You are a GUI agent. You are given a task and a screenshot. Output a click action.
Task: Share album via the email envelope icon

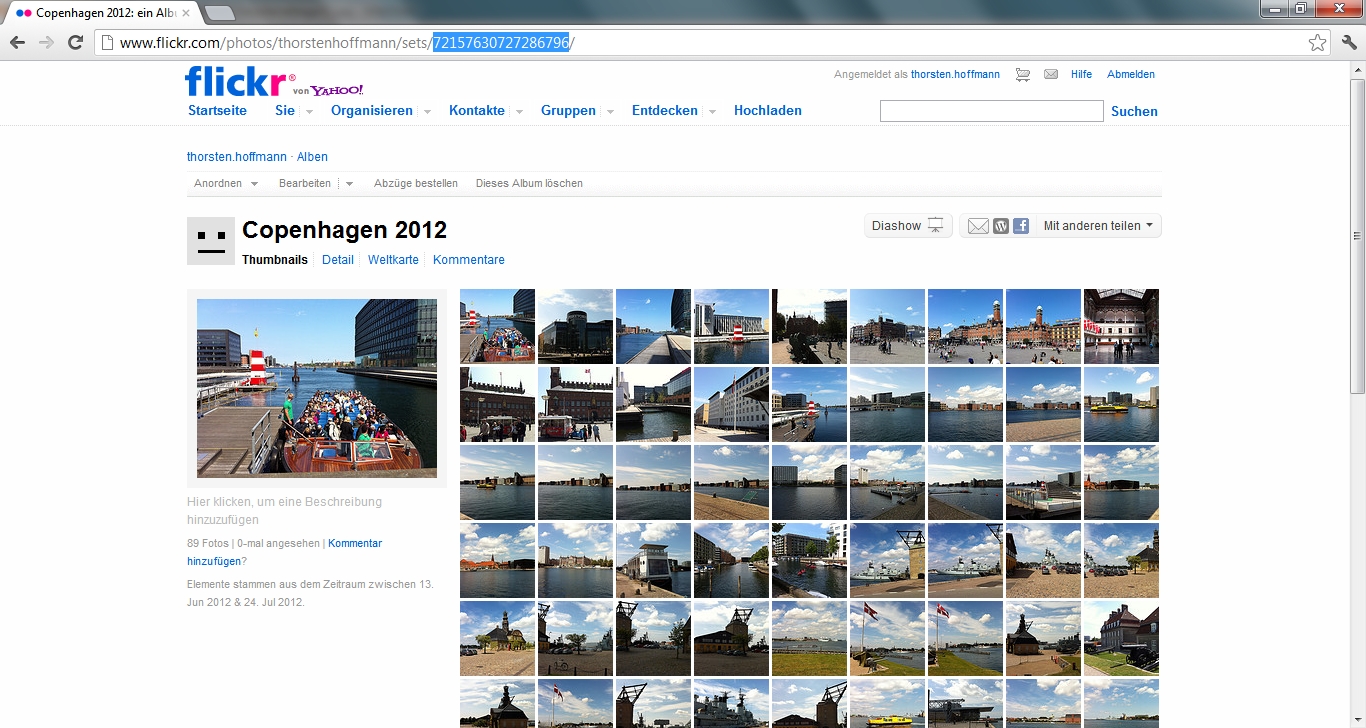978,226
